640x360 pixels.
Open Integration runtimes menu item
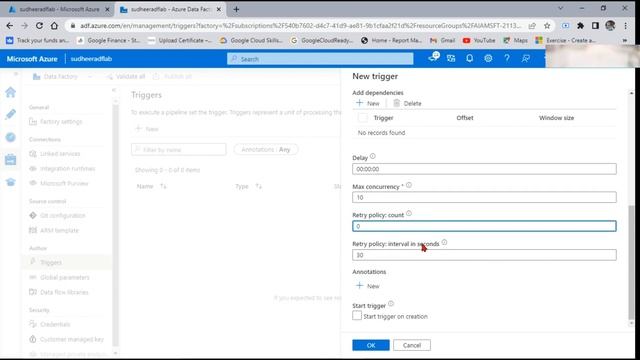click(x=67, y=169)
